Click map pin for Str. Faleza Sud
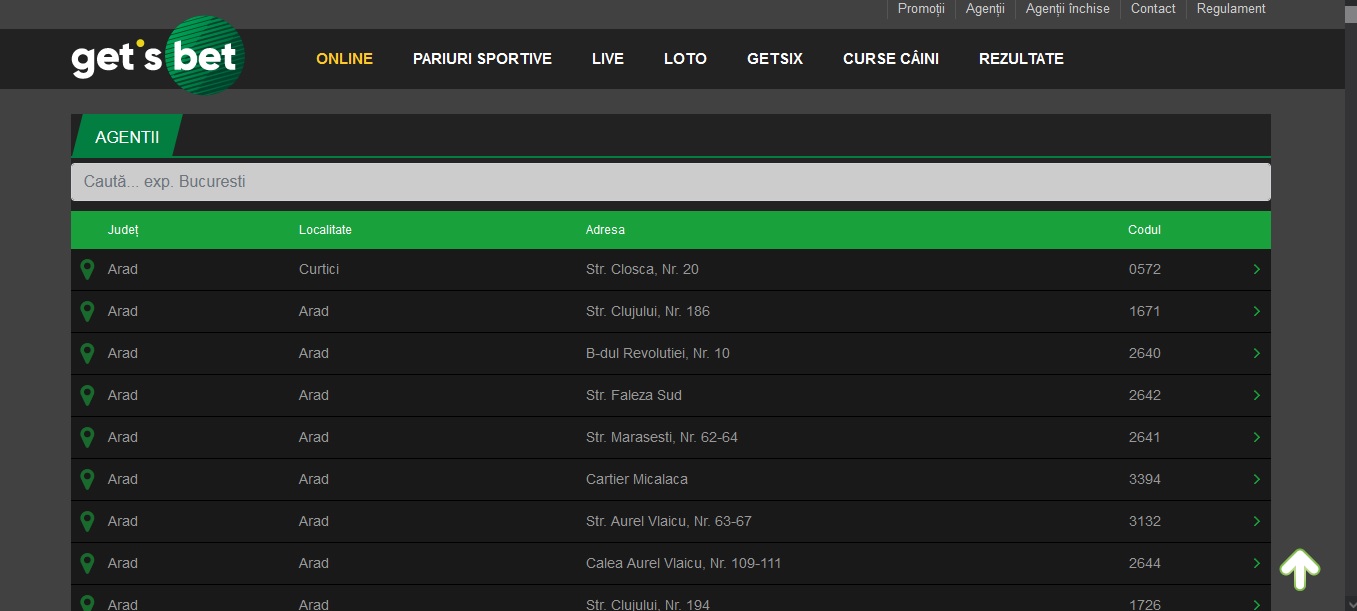1357x611 pixels. pyautogui.click(x=87, y=395)
